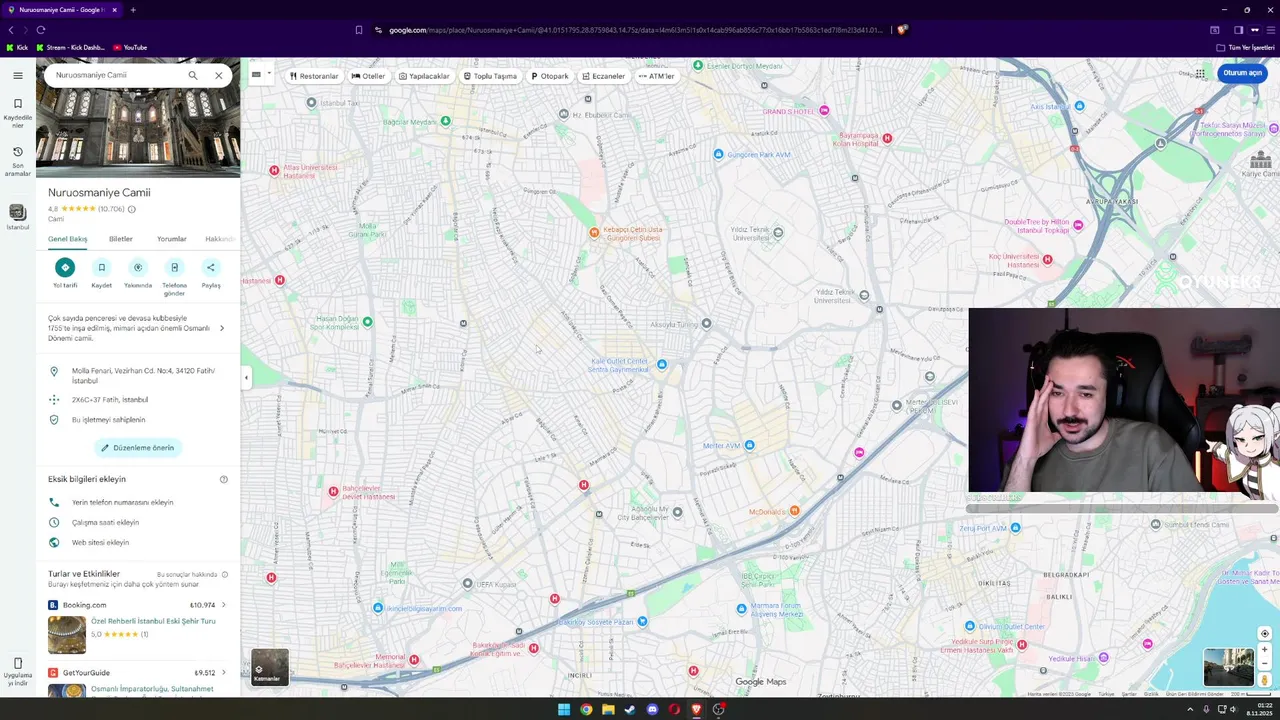The width and height of the screenshot is (1280, 720).
Task: Filter map by Otopark
Action: click(550, 76)
